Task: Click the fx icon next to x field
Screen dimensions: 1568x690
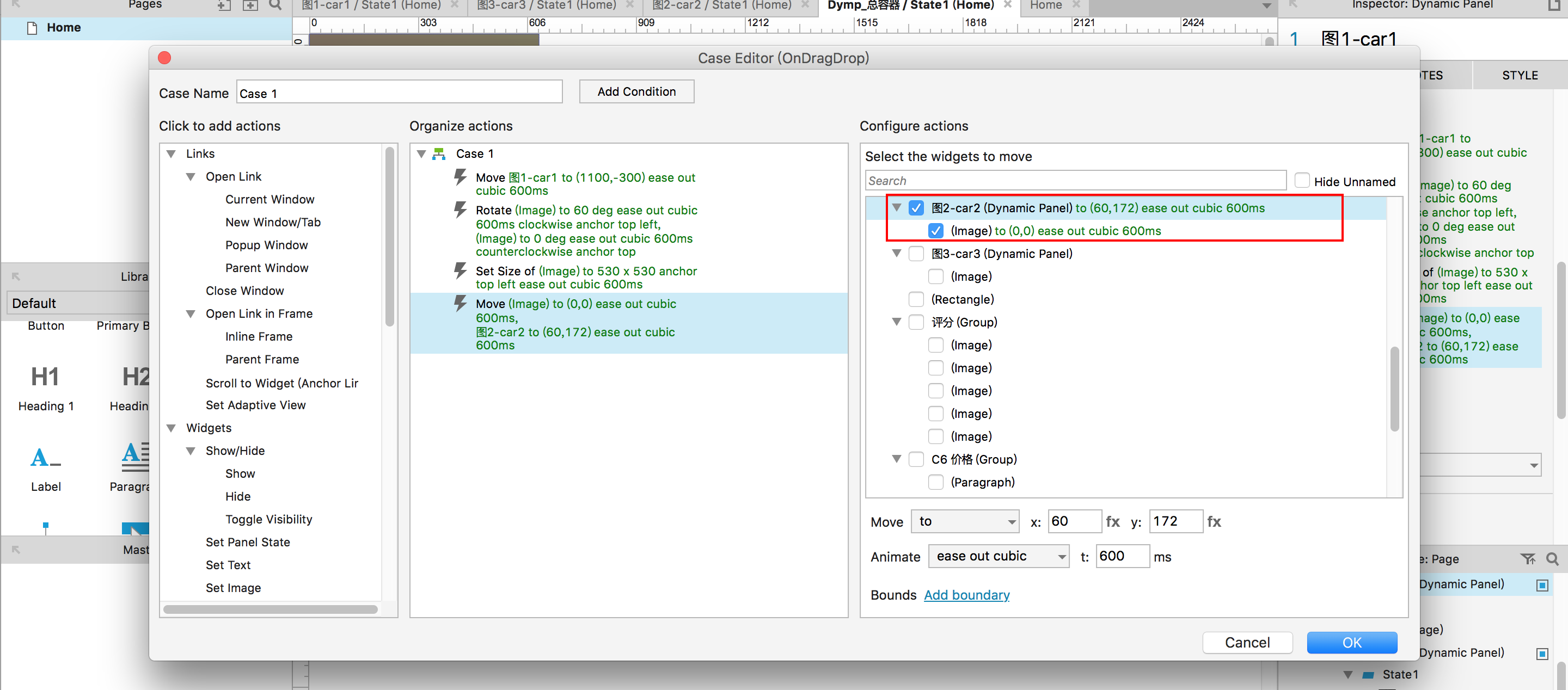Action: coord(1113,521)
